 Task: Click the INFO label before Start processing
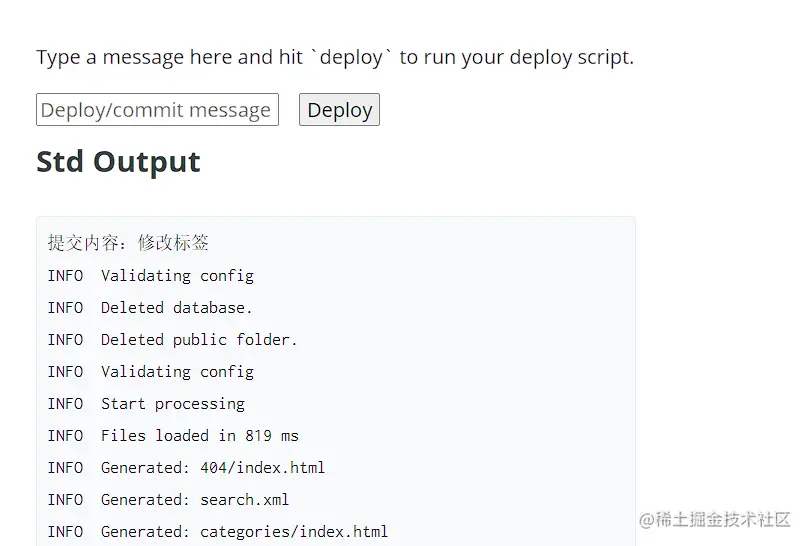click(65, 404)
